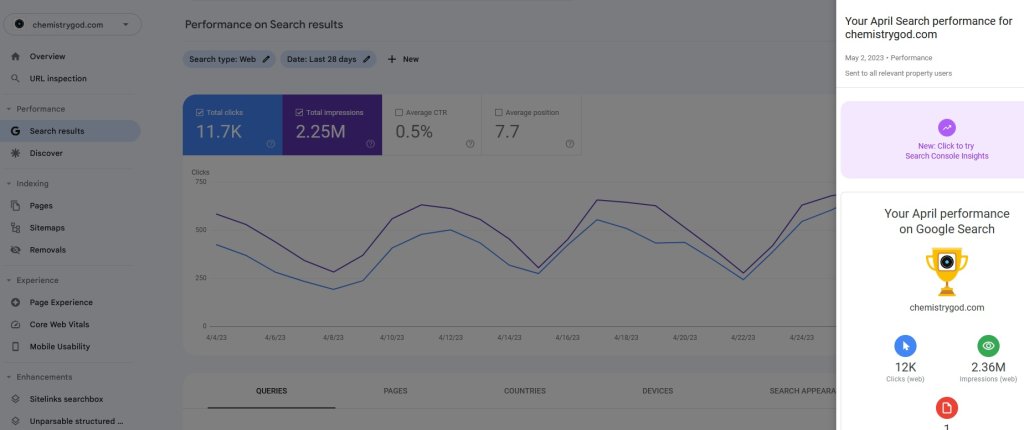Viewport: 1024px width, 430px height.
Task: Click the trophy icon for chemistrygod.com
Action: click(x=947, y=272)
